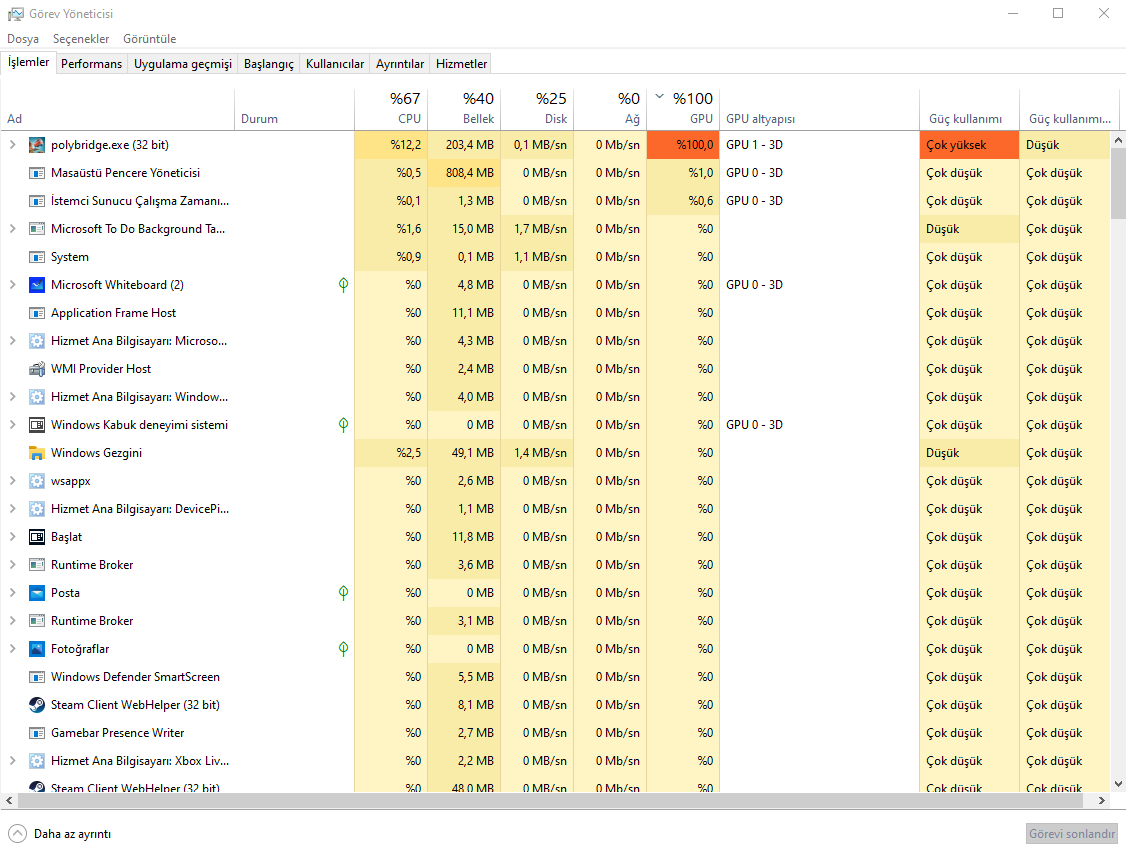Screen dimensions: 1126x854
Task: Expand Hizmet Ana Bilgisayarı: Microso... row
Action: click(x=12, y=341)
